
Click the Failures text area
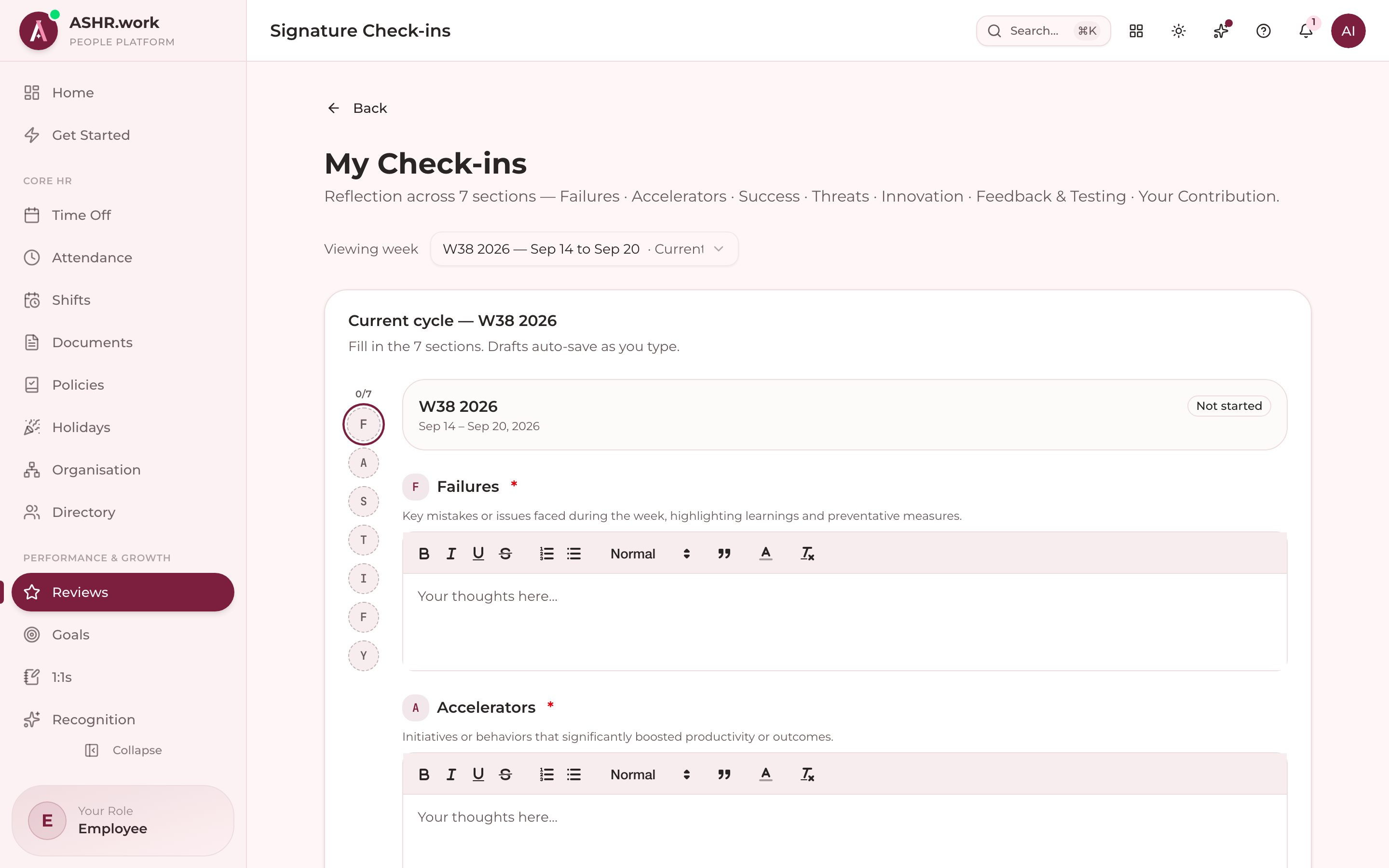click(x=844, y=622)
